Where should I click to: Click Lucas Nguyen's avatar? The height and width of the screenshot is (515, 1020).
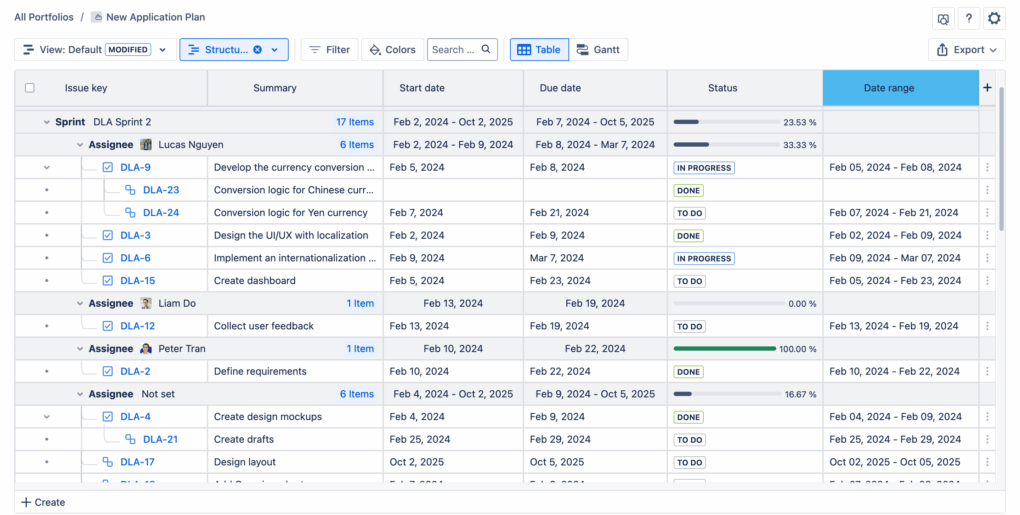[x=146, y=144]
